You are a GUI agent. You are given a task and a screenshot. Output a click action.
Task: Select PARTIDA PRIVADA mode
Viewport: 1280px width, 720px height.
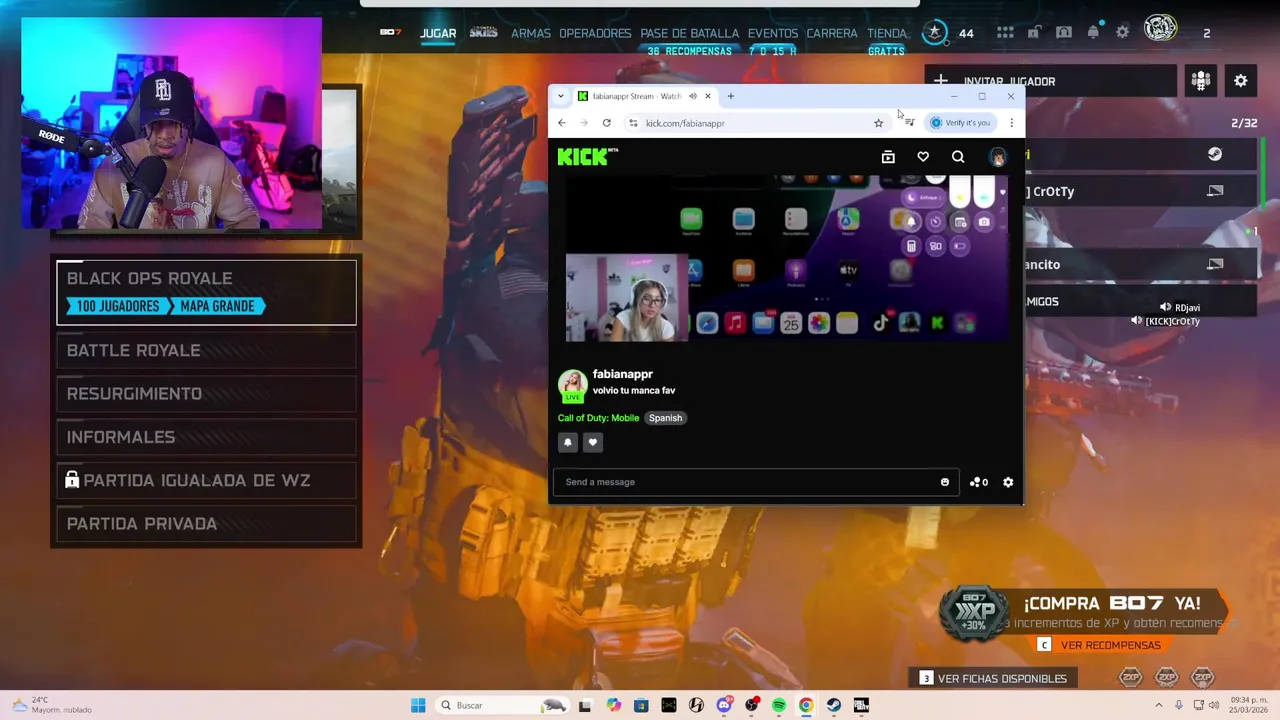206,523
